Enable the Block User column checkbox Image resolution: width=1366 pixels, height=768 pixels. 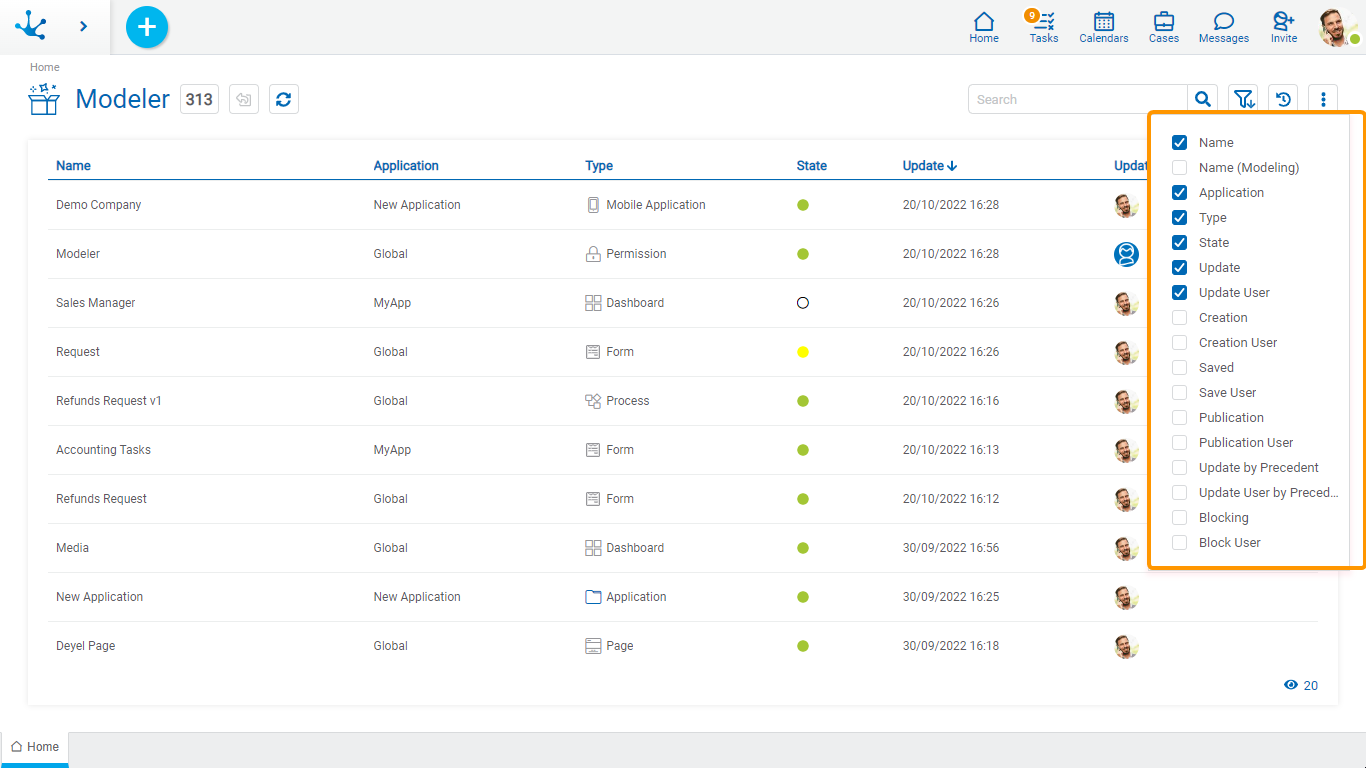click(x=1179, y=543)
